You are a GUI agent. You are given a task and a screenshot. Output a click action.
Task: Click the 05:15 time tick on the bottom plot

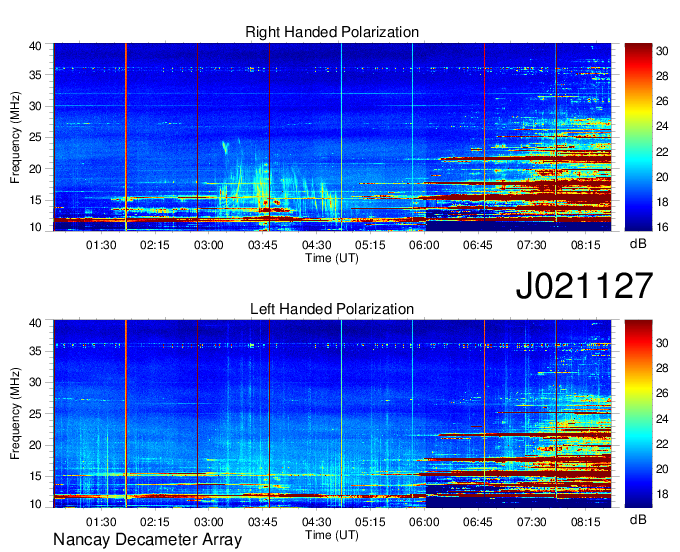pyautogui.click(x=370, y=522)
